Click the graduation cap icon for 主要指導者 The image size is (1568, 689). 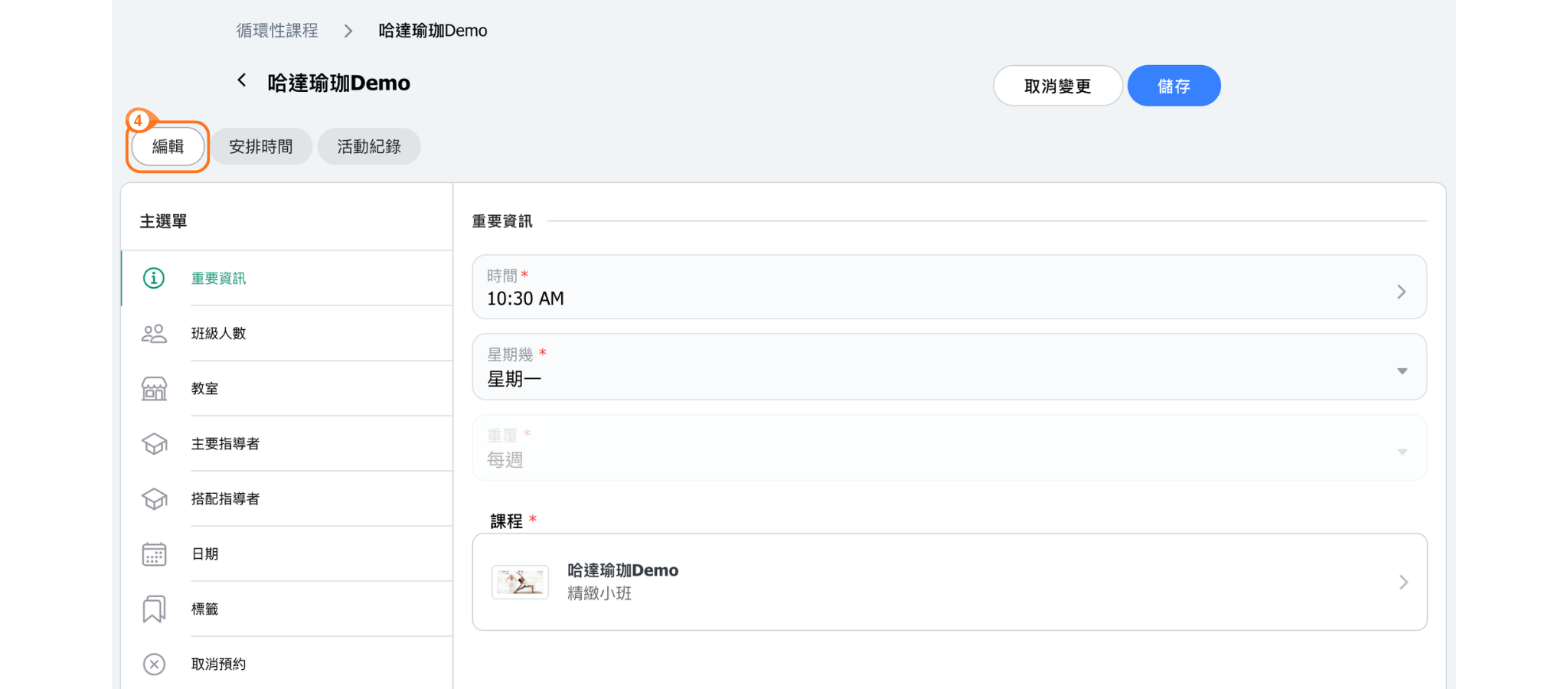154,444
